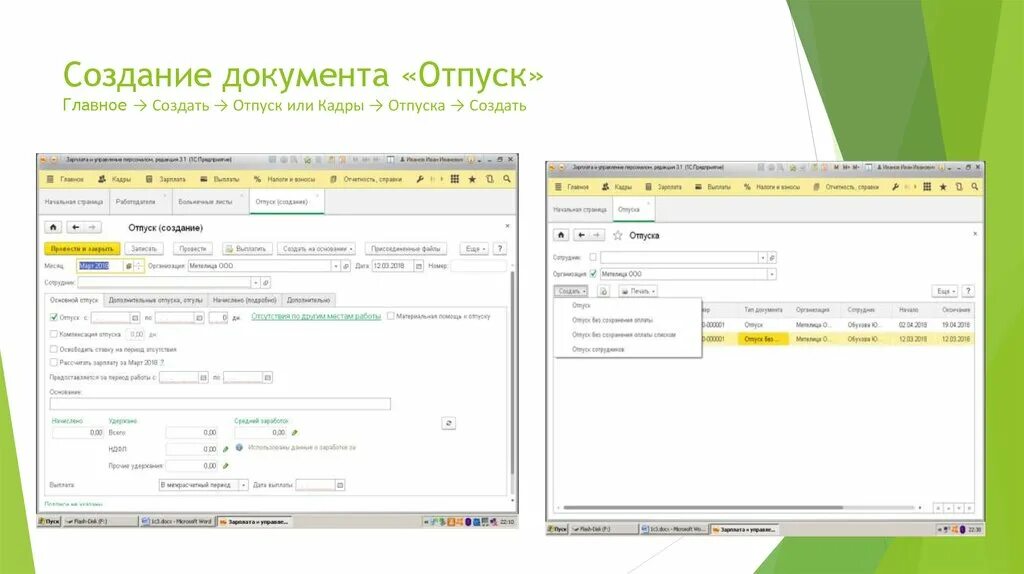Image resolution: width=1024 pixels, height=574 pixels.
Task: Click pencil icon next to Прочие удержания
Action: coord(226,466)
